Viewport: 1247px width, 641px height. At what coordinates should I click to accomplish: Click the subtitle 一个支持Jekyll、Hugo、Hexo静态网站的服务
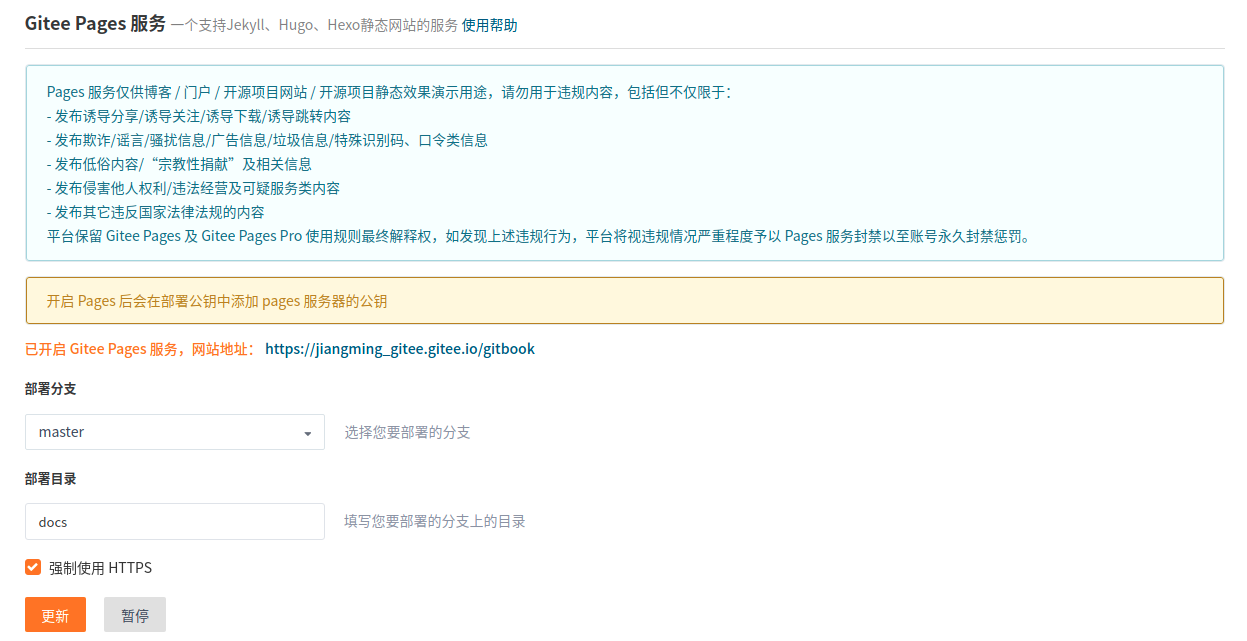pos(314,25)
